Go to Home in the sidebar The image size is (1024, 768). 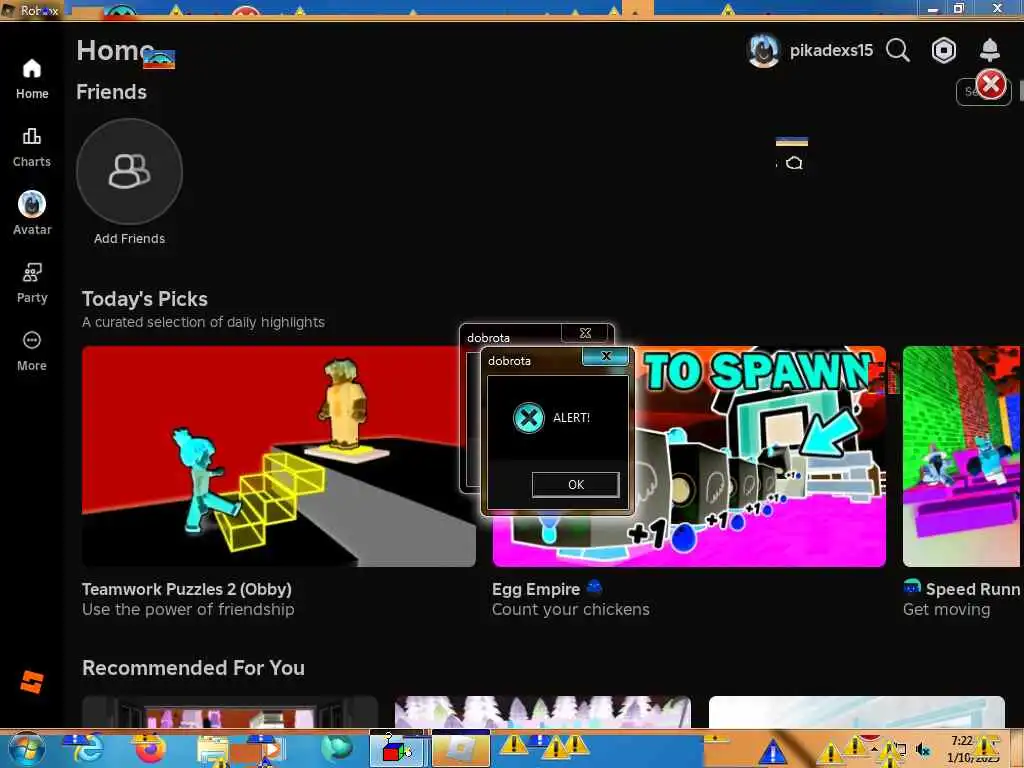pos(32,79)
